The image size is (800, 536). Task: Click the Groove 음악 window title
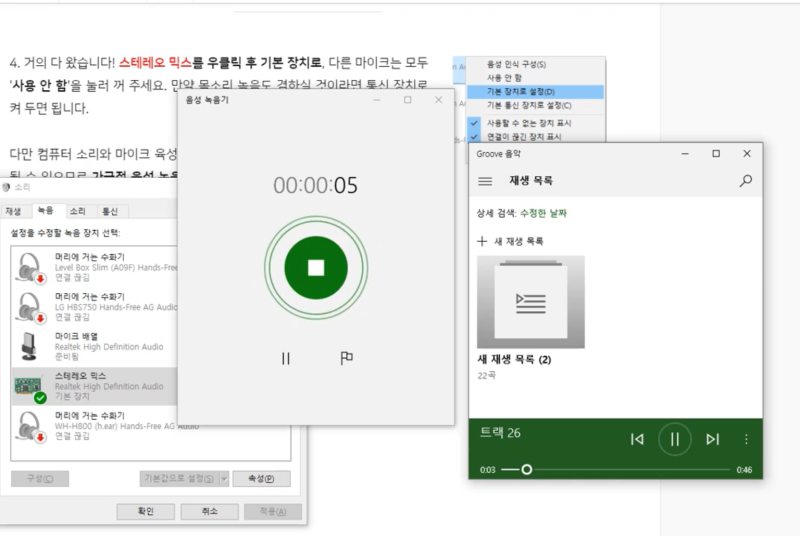pos(498,154)
